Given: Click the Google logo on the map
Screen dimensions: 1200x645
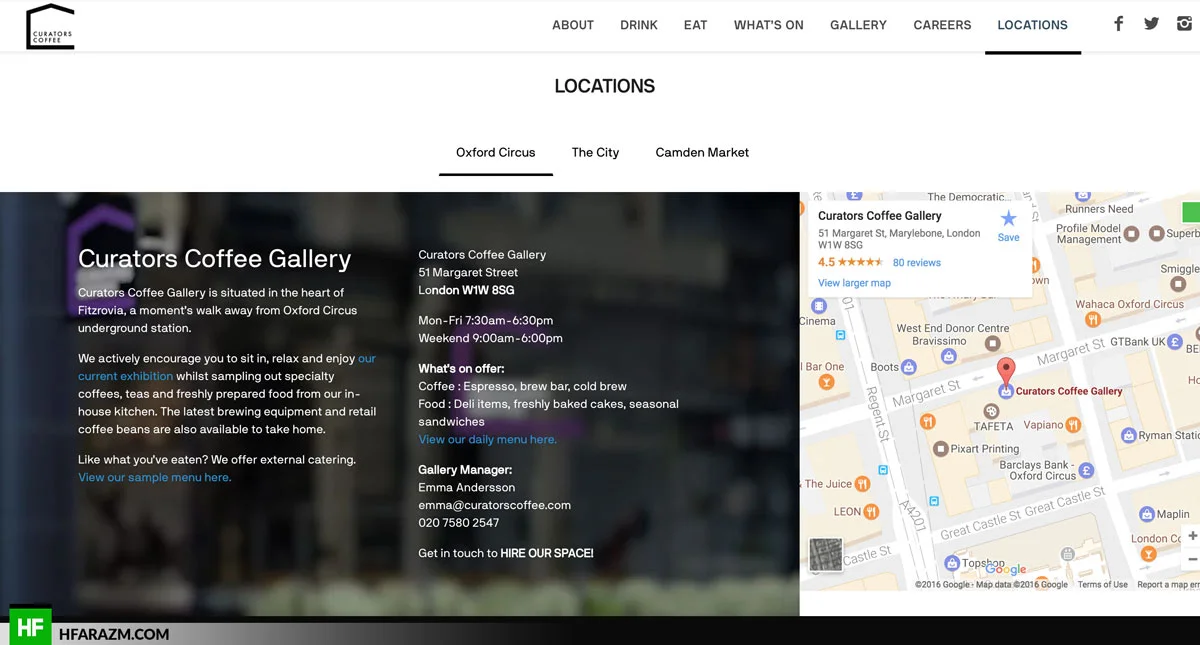Looking at the screenshot, I should click(1005, 569).
